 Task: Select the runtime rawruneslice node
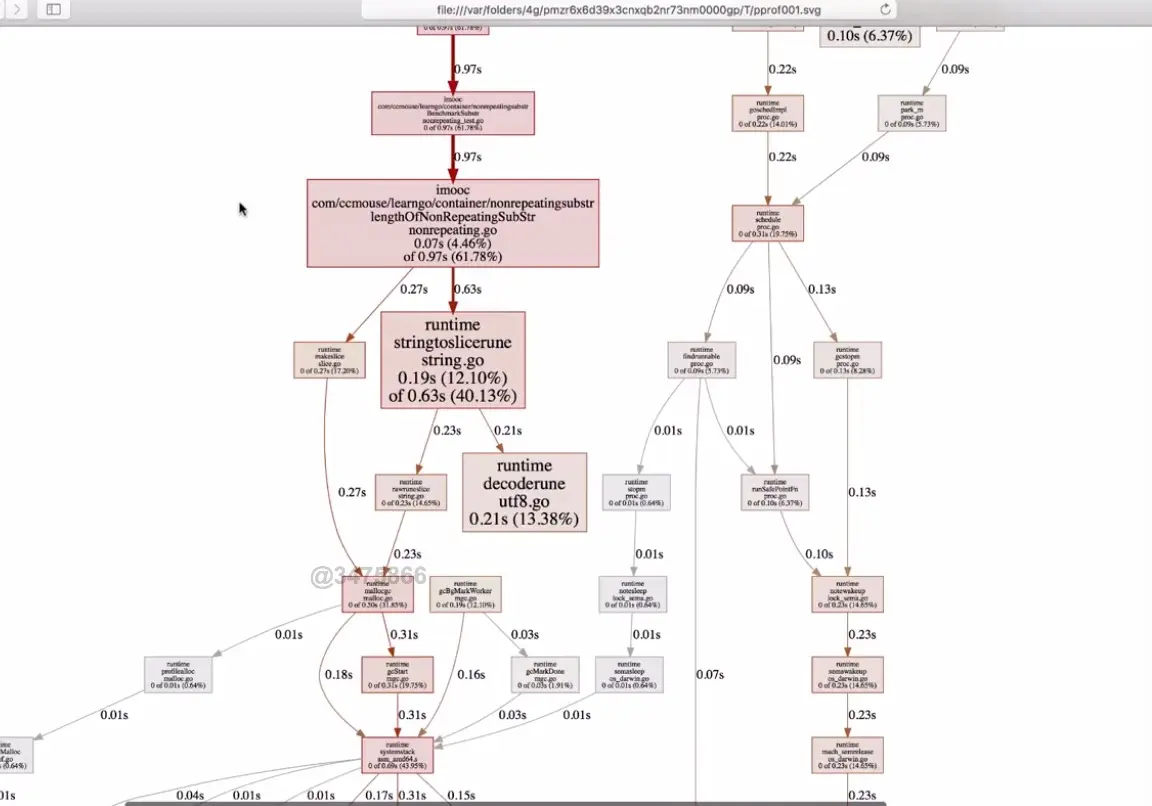[411, 492]
